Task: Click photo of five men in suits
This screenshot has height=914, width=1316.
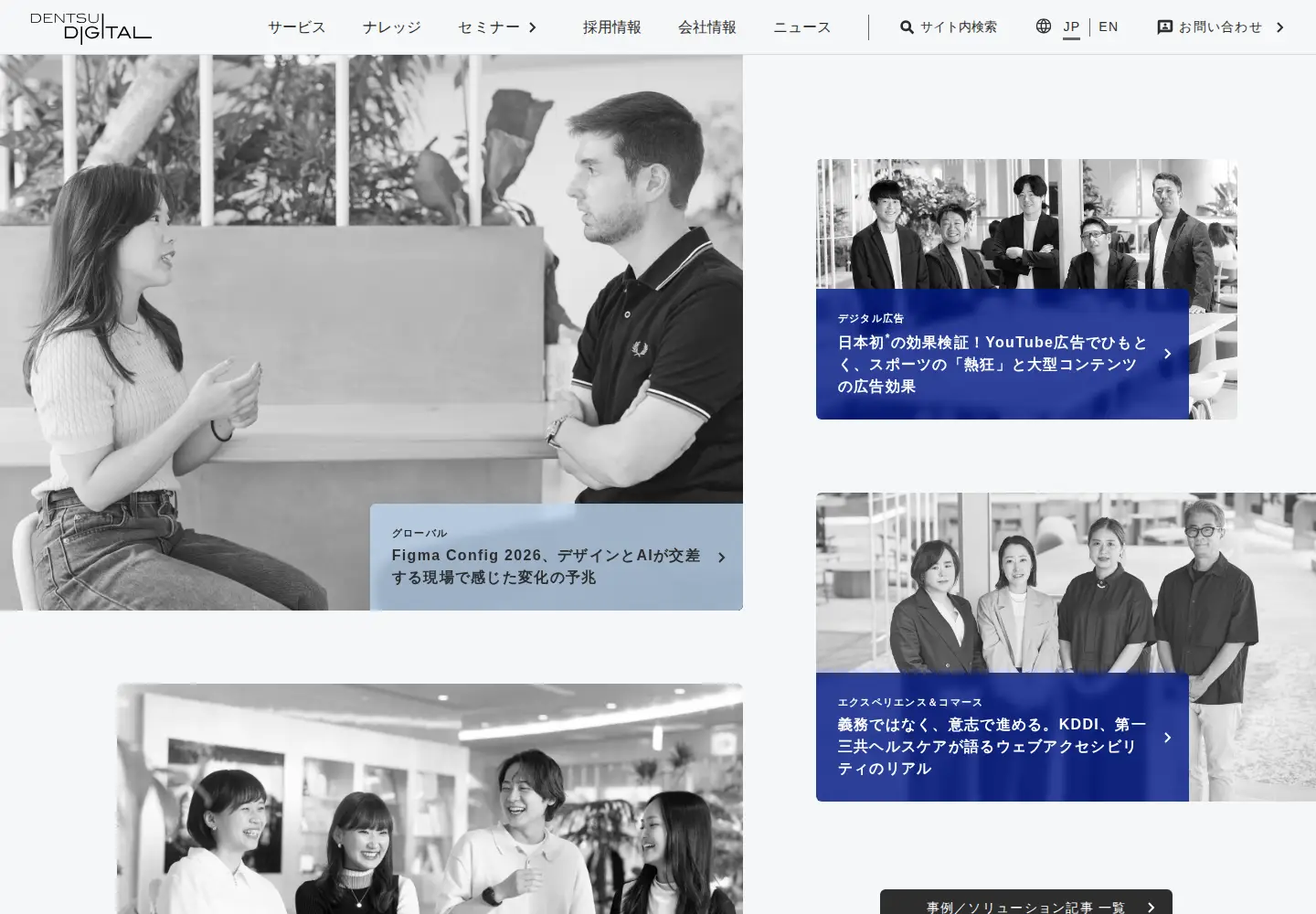Action: point(1026,224)
